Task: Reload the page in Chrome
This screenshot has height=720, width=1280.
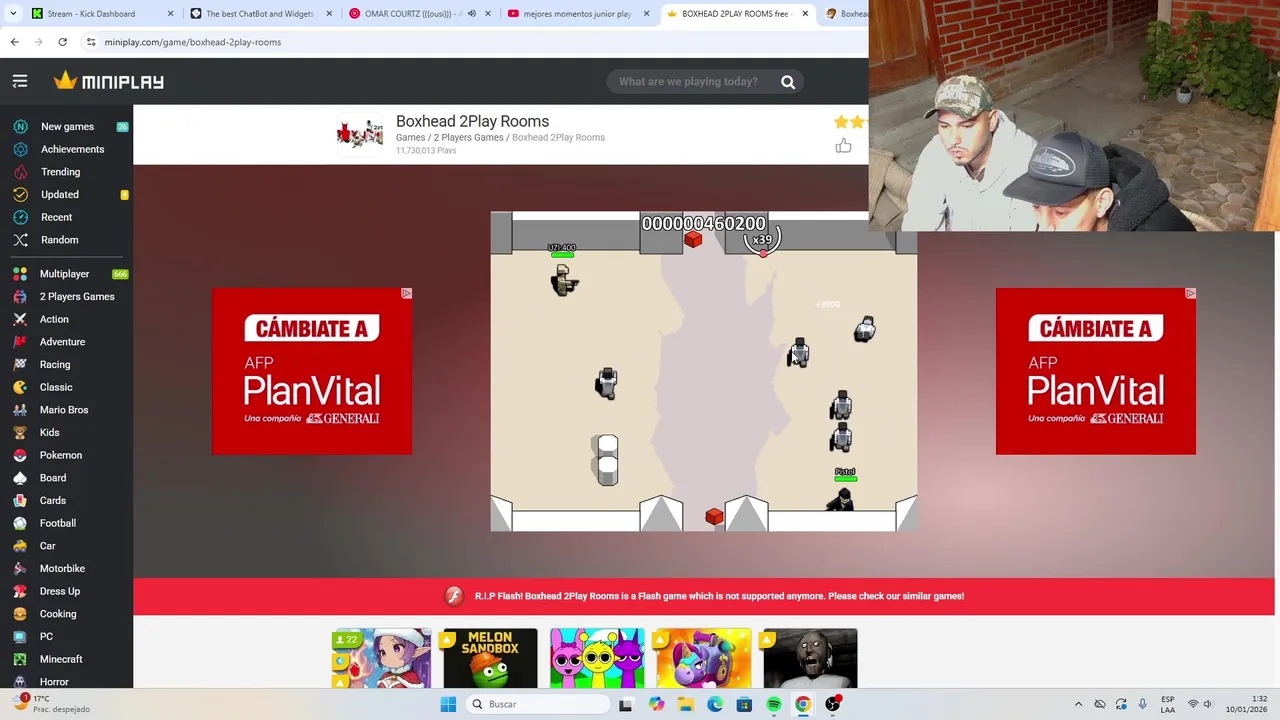Action: tap(62, 42)
